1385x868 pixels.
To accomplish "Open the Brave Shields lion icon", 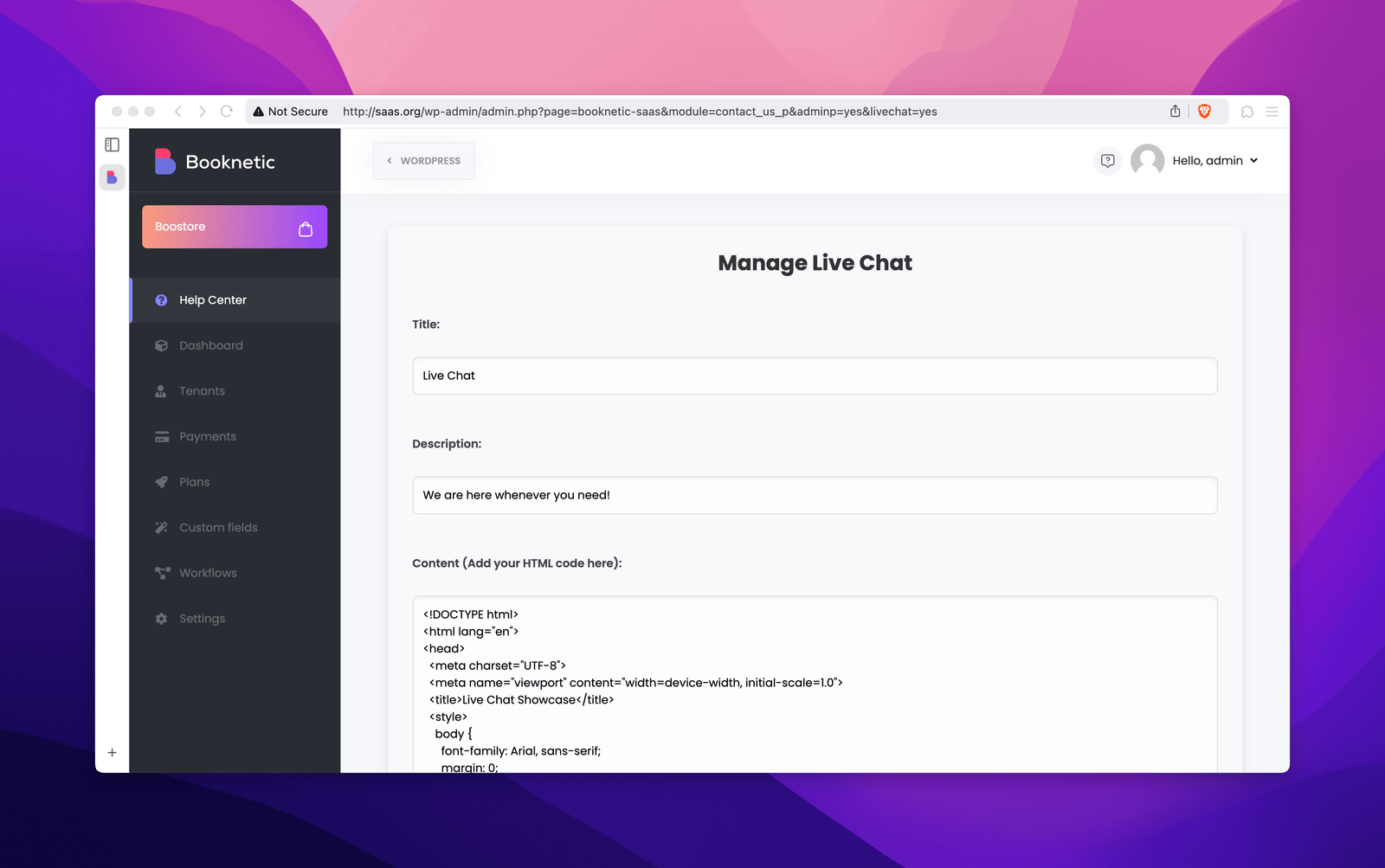I will coord(1204,112).
